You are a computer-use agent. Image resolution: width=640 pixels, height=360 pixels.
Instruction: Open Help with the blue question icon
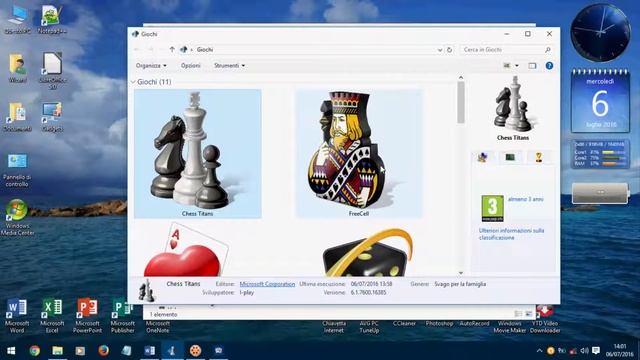[549, 65]
